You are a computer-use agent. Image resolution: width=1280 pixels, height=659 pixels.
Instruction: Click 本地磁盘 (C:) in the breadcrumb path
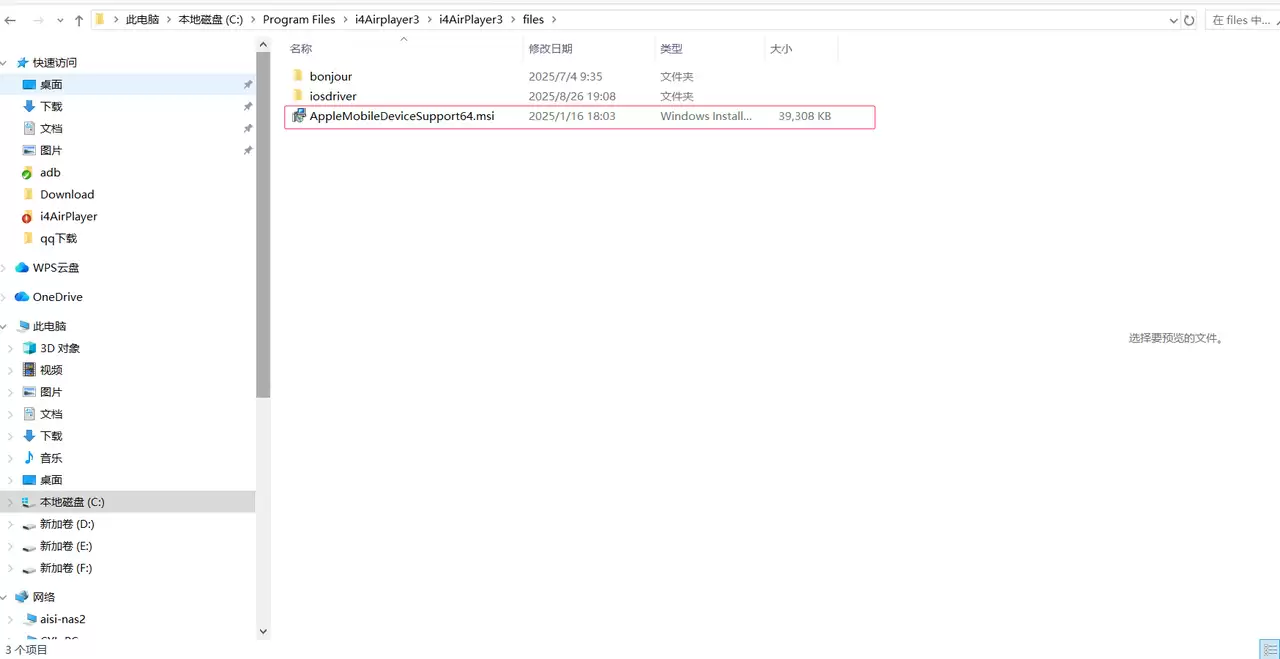point(210,20)
